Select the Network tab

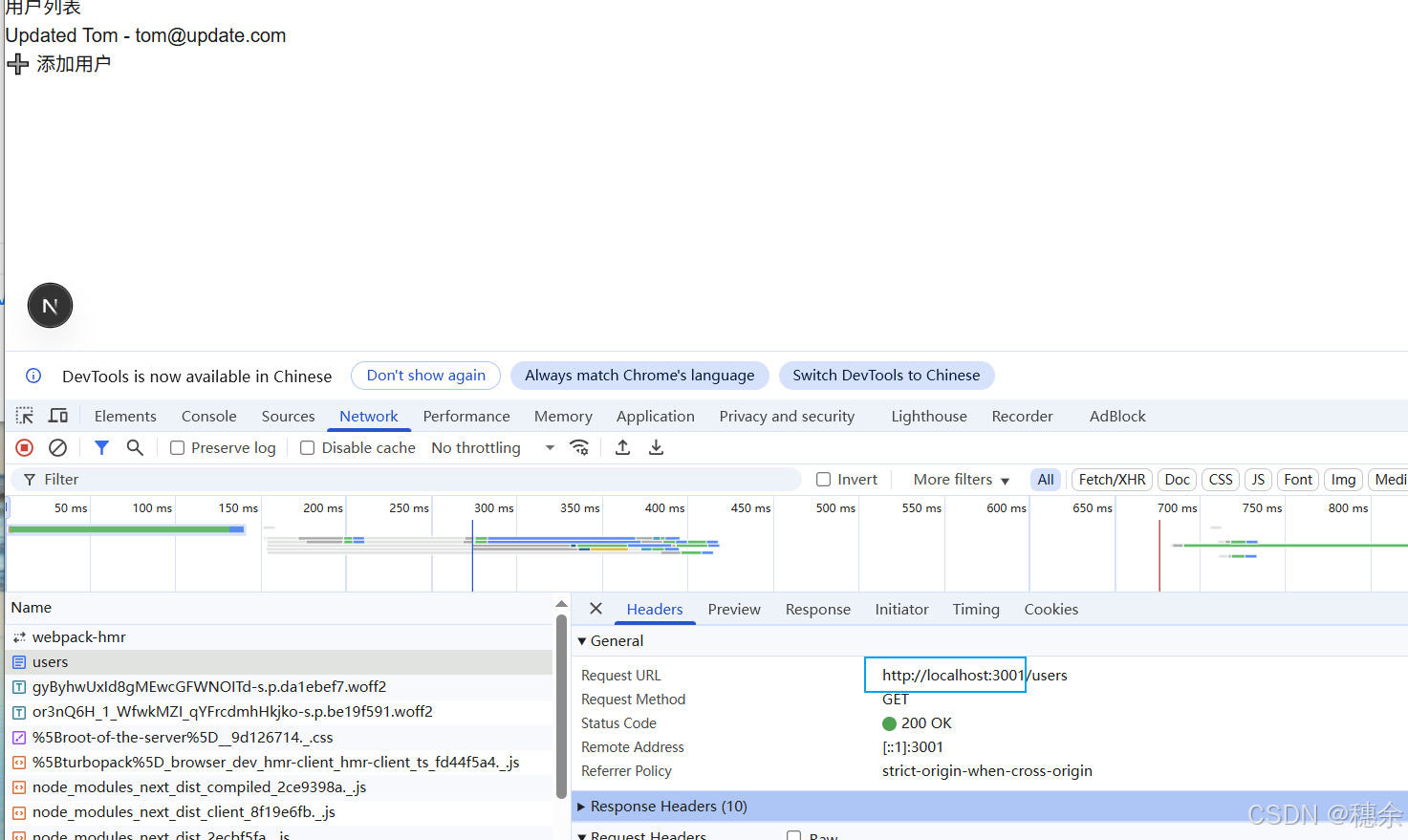368,416
